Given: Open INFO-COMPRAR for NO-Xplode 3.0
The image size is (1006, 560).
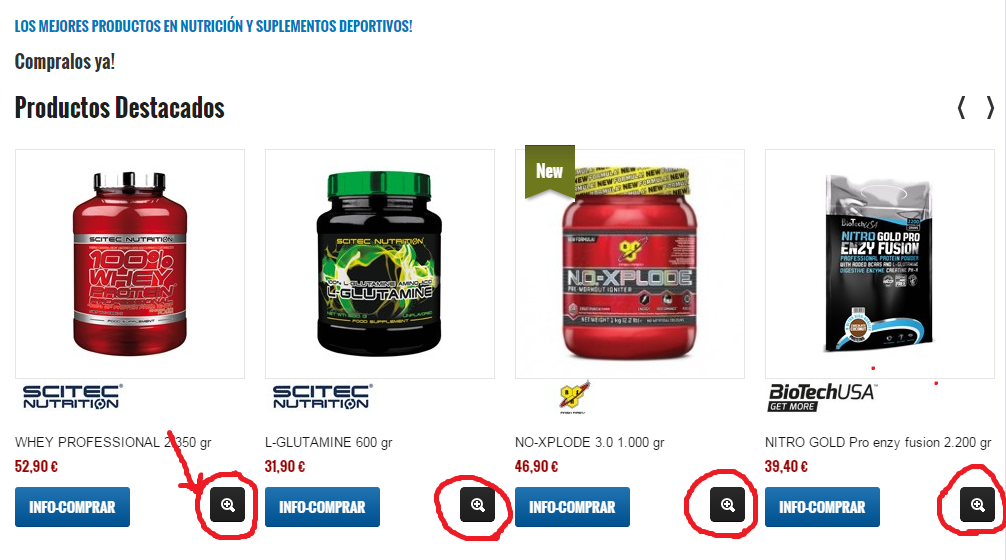Looking at the screenshot, I should [572, 507].
